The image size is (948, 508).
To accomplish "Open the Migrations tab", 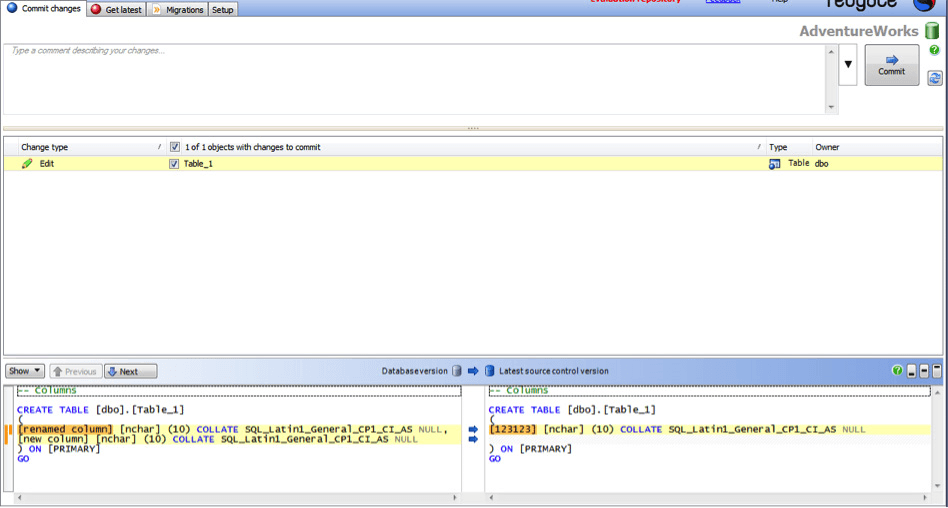I will point(178,10).
